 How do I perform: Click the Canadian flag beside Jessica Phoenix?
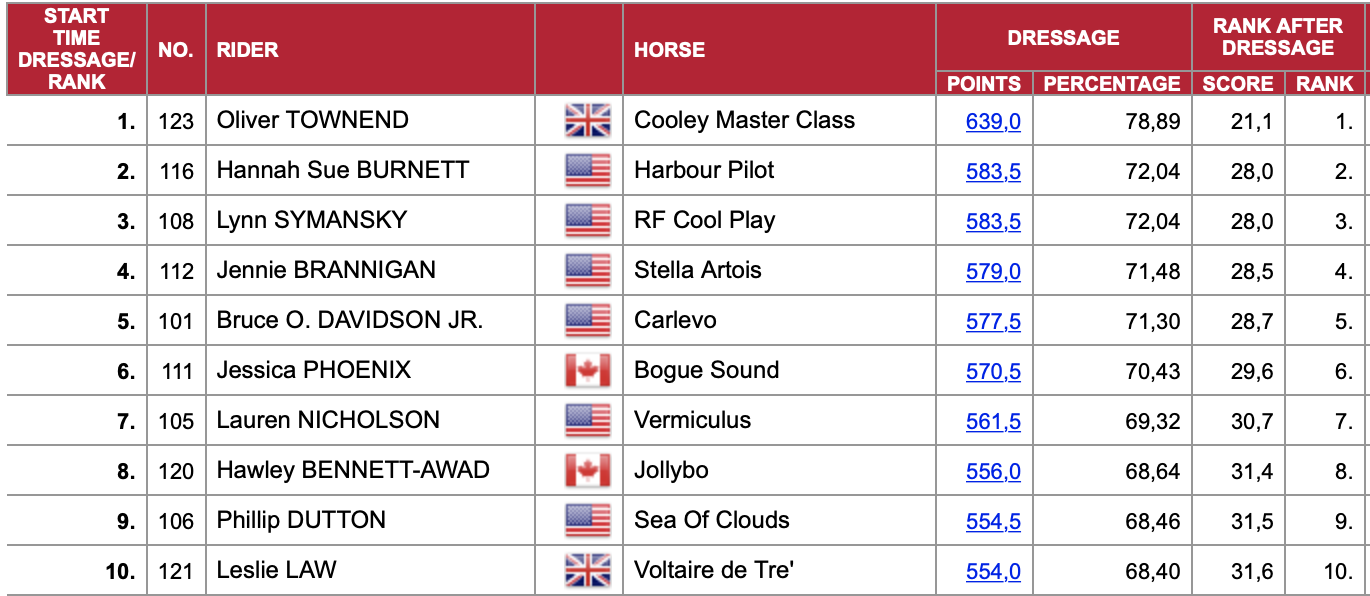click(587, 371)
